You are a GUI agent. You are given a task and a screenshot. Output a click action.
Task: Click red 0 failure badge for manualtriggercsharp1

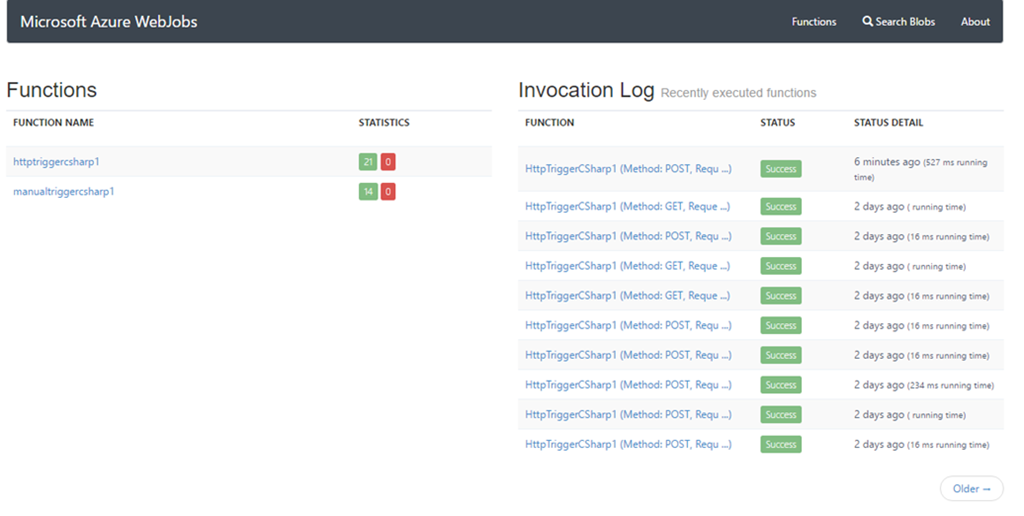388,191
